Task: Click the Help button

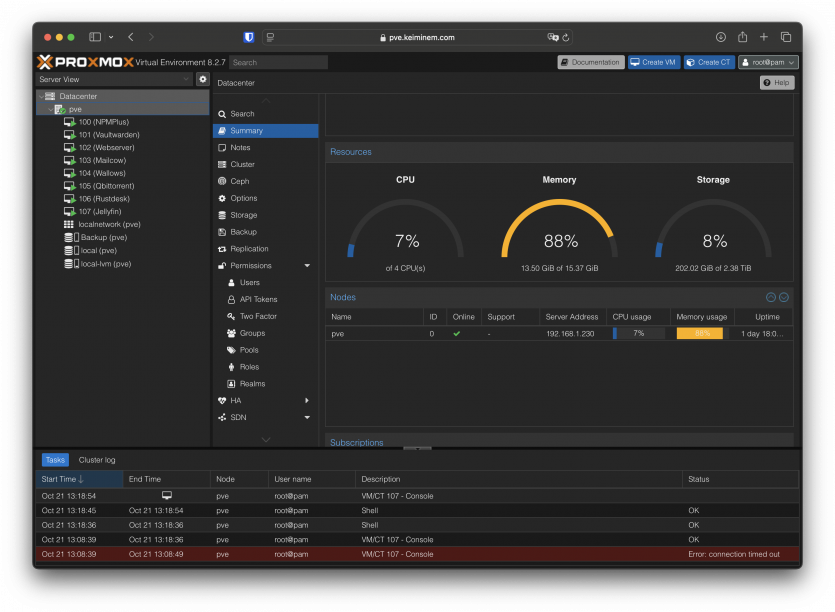Action: coord(777,83)
